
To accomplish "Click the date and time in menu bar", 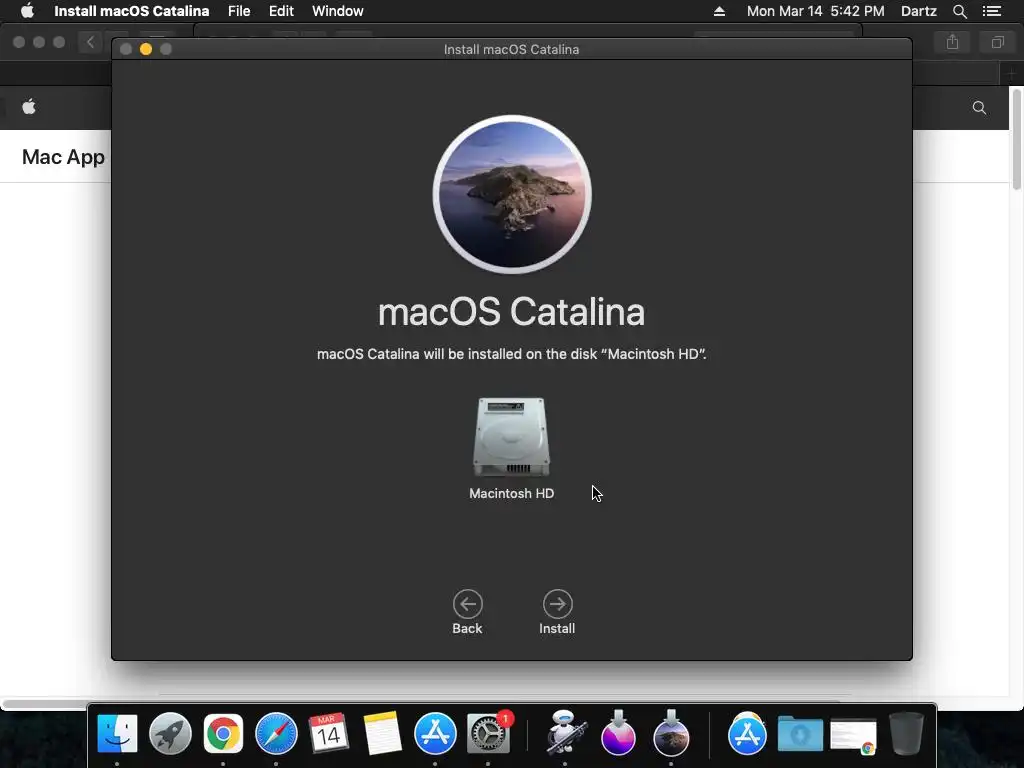I will (x=816, y=11).
